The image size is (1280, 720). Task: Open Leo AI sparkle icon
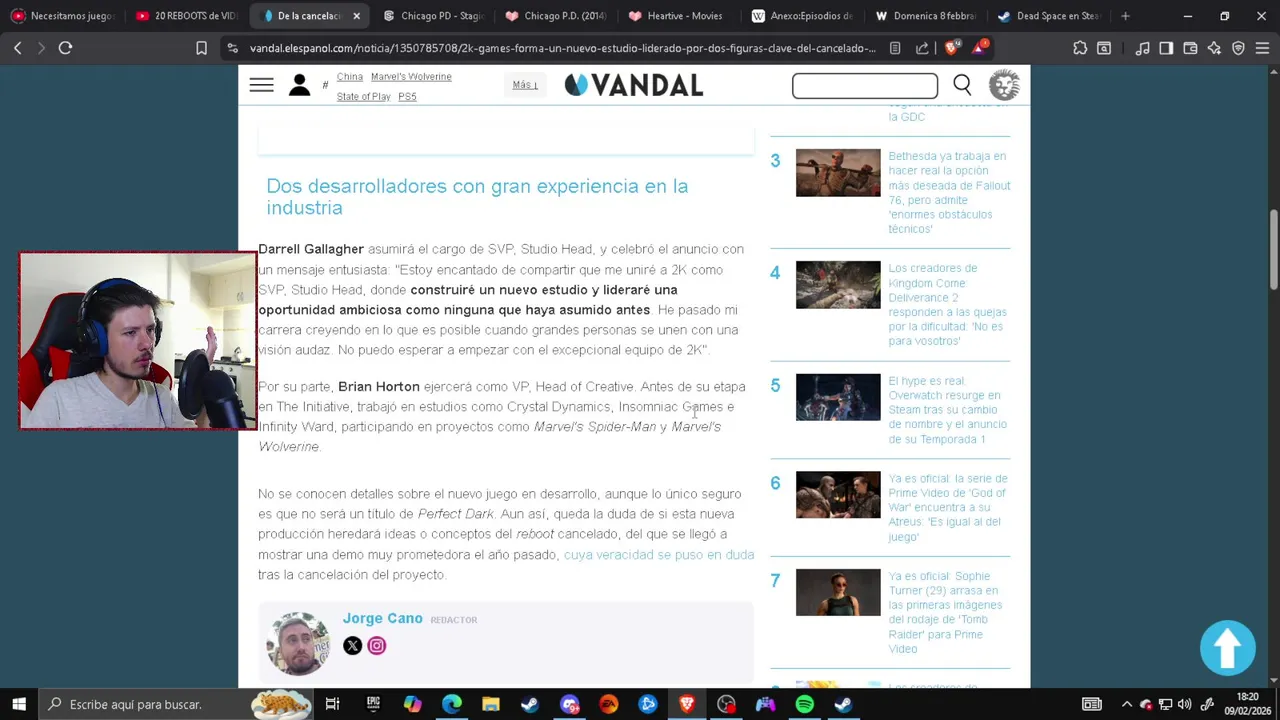click(1214, 48)
